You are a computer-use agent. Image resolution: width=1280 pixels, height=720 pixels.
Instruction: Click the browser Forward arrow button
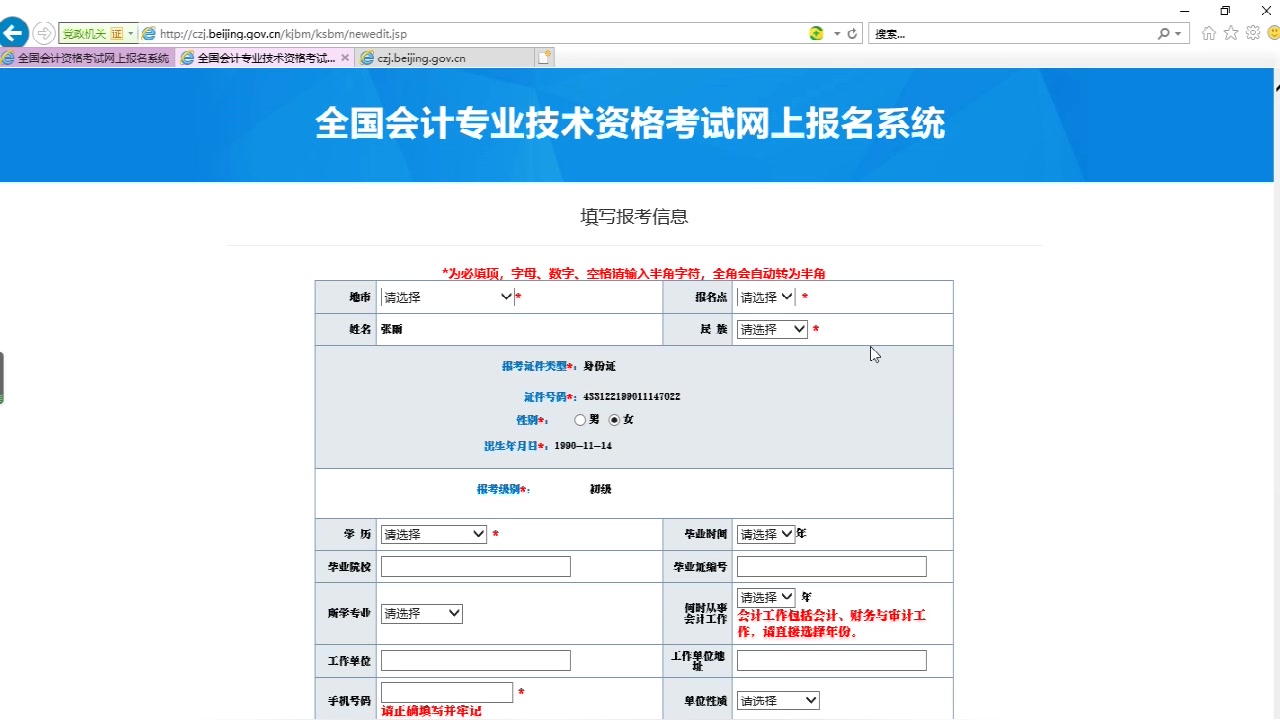44,33
